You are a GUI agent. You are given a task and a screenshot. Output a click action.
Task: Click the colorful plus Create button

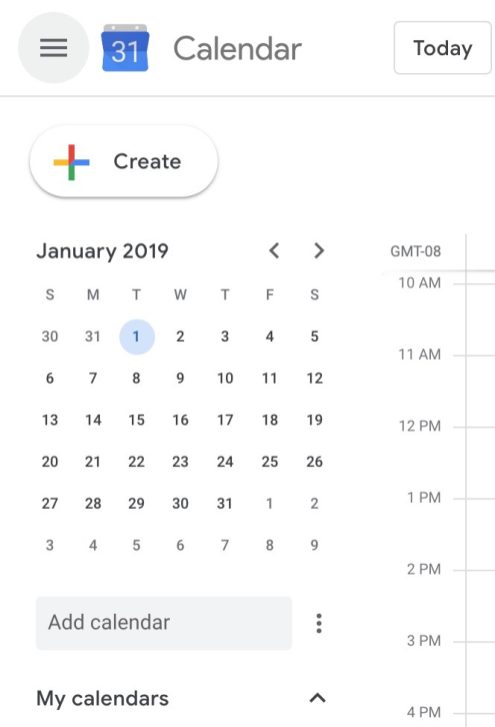click(x=124, y=162)
